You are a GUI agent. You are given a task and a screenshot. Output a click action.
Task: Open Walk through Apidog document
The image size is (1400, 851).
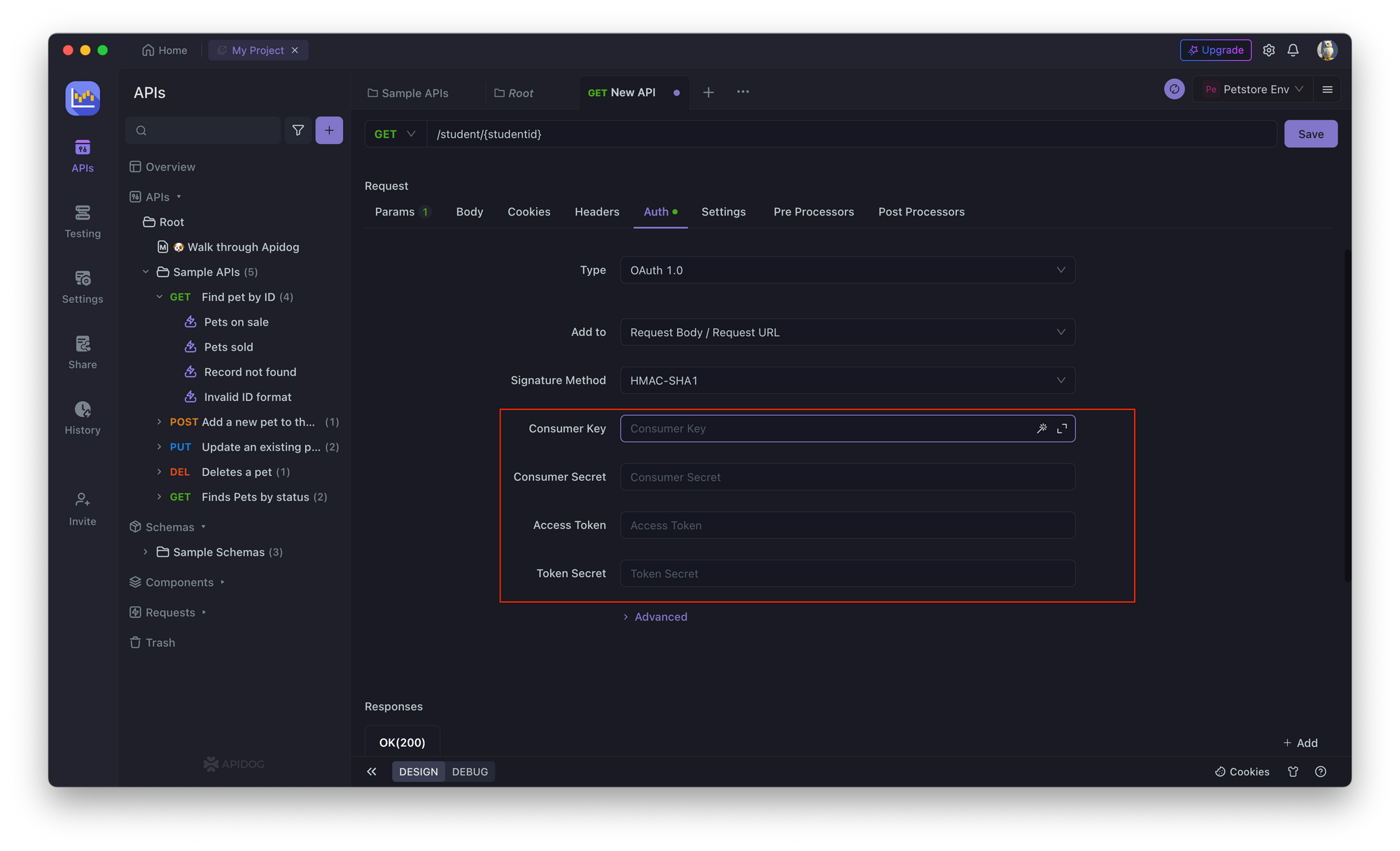click(228, 247)
